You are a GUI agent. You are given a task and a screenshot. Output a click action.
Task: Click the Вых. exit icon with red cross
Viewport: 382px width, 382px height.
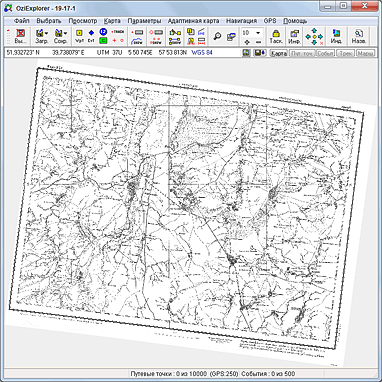click(21, 37)
